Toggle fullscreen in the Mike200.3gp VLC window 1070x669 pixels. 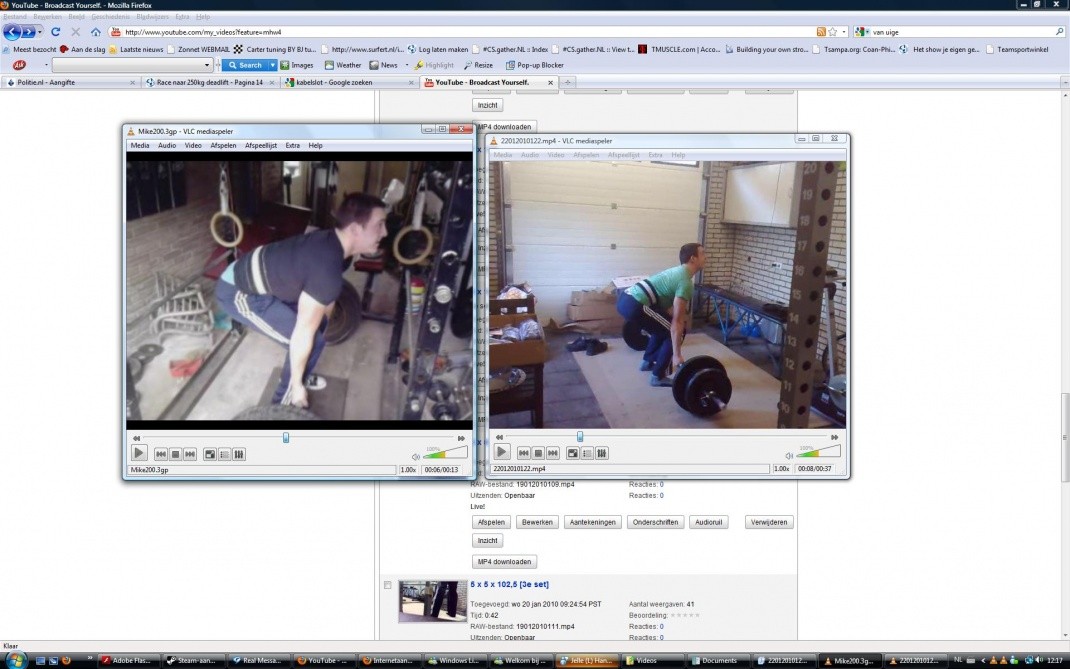210,454
